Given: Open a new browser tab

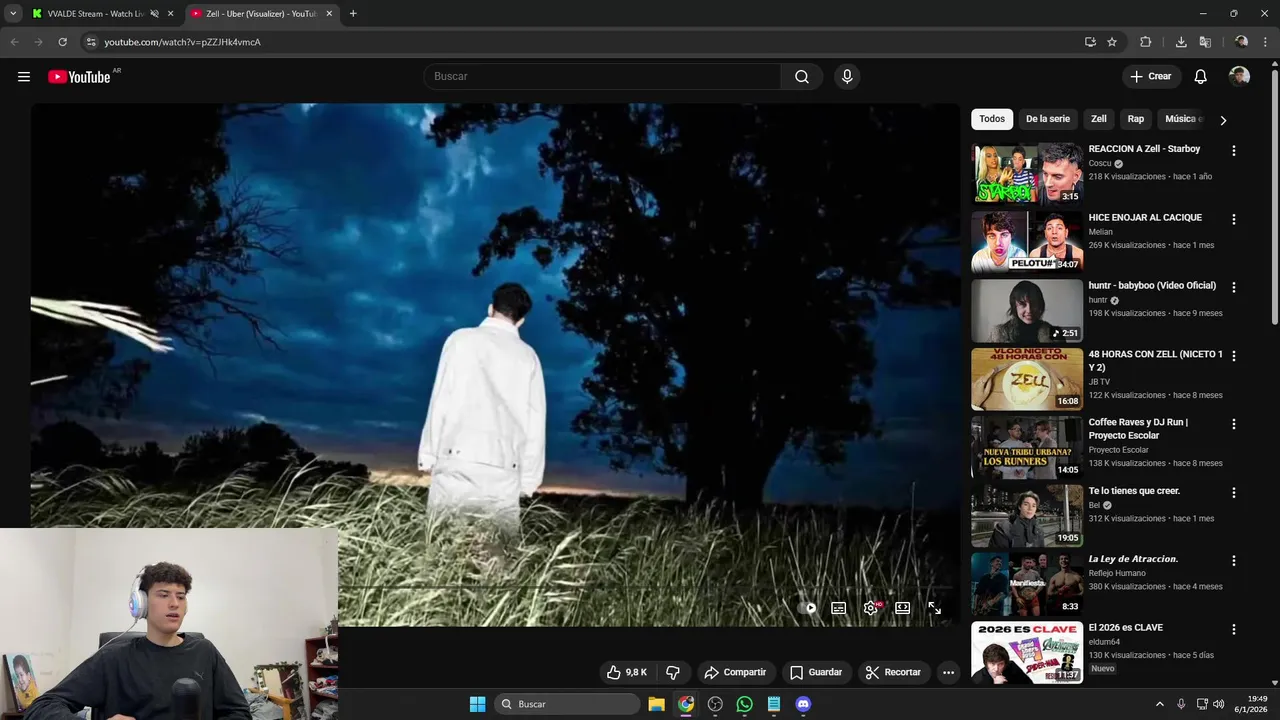Looking at the screenshot, I should 353,14.
